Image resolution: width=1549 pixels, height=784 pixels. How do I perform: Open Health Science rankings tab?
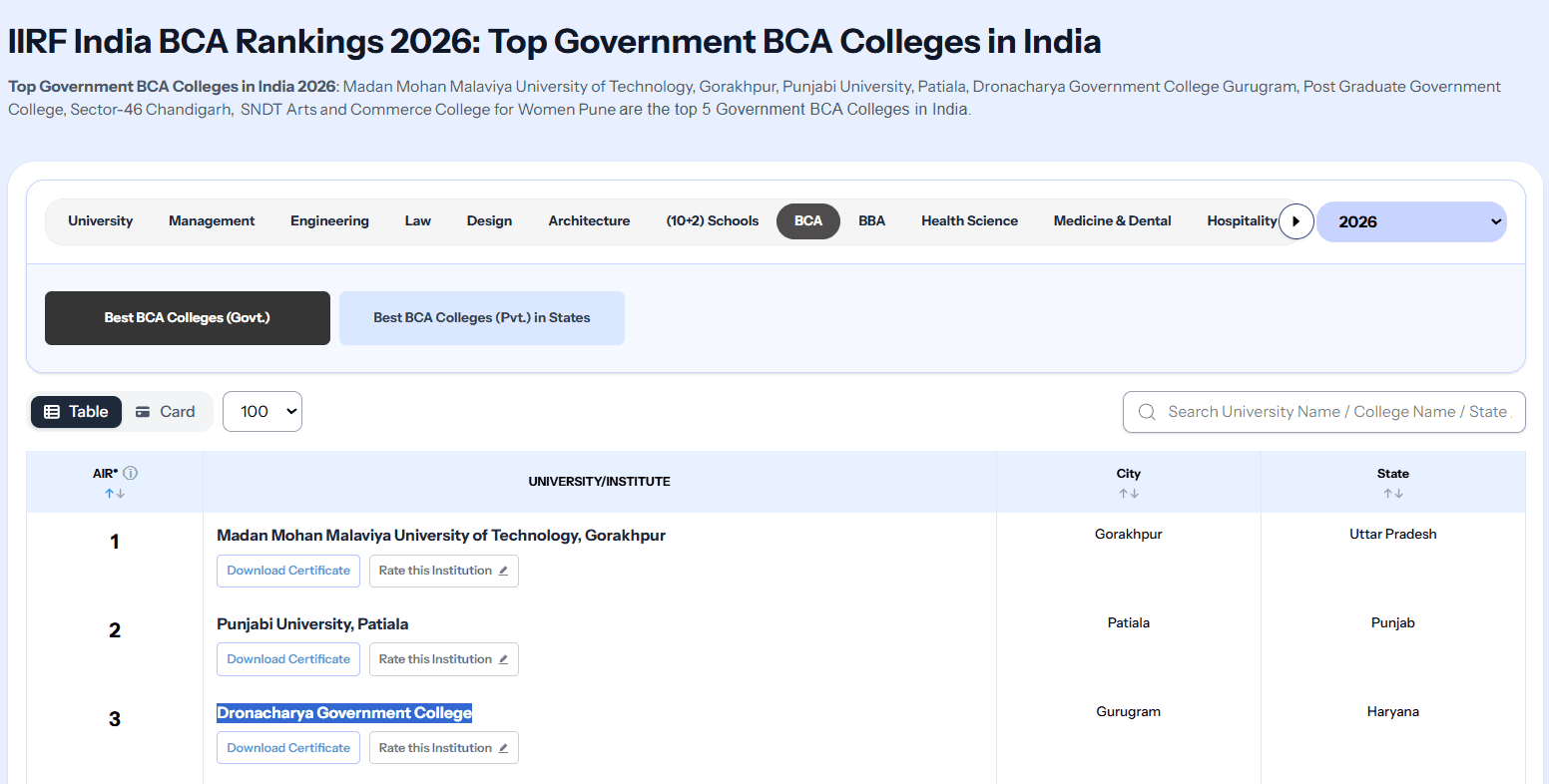pos(969,221)
